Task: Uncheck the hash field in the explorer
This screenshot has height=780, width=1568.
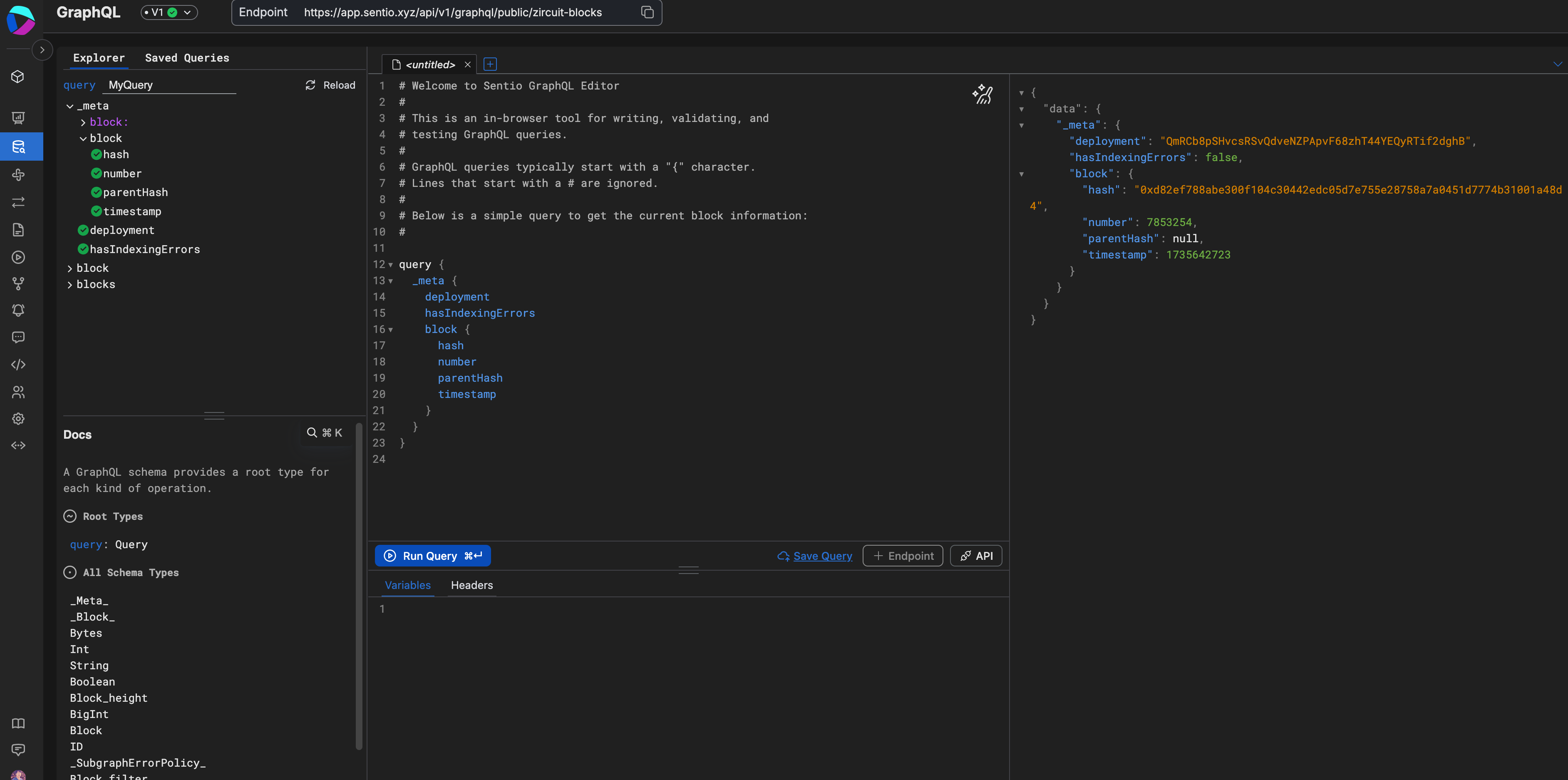Action: click(x=96, y=155)
